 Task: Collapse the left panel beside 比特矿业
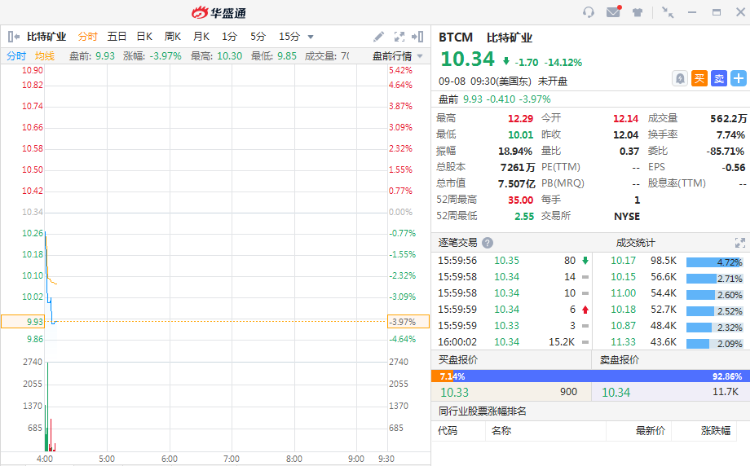pyautogui.click(x=14, y=36)
